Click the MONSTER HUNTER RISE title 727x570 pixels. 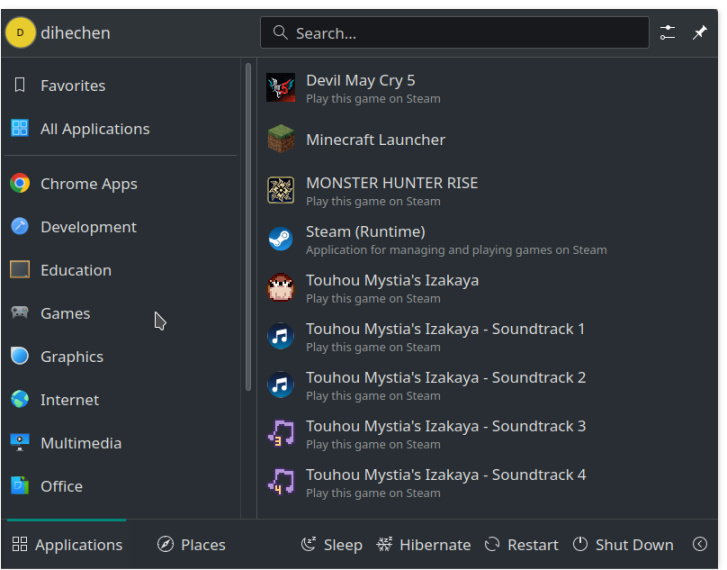tap(392, 183)
